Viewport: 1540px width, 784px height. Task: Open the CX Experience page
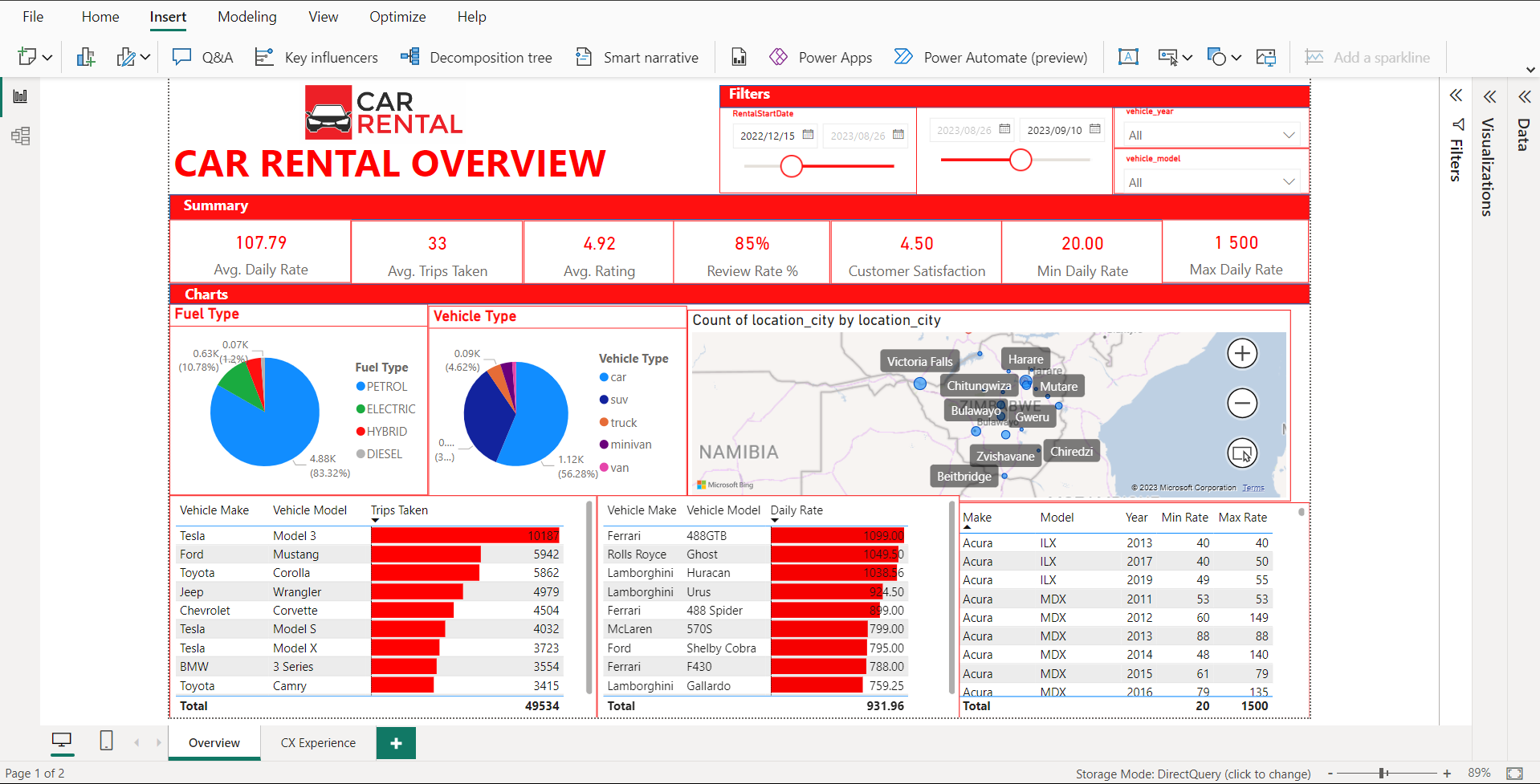coord(317,742)
